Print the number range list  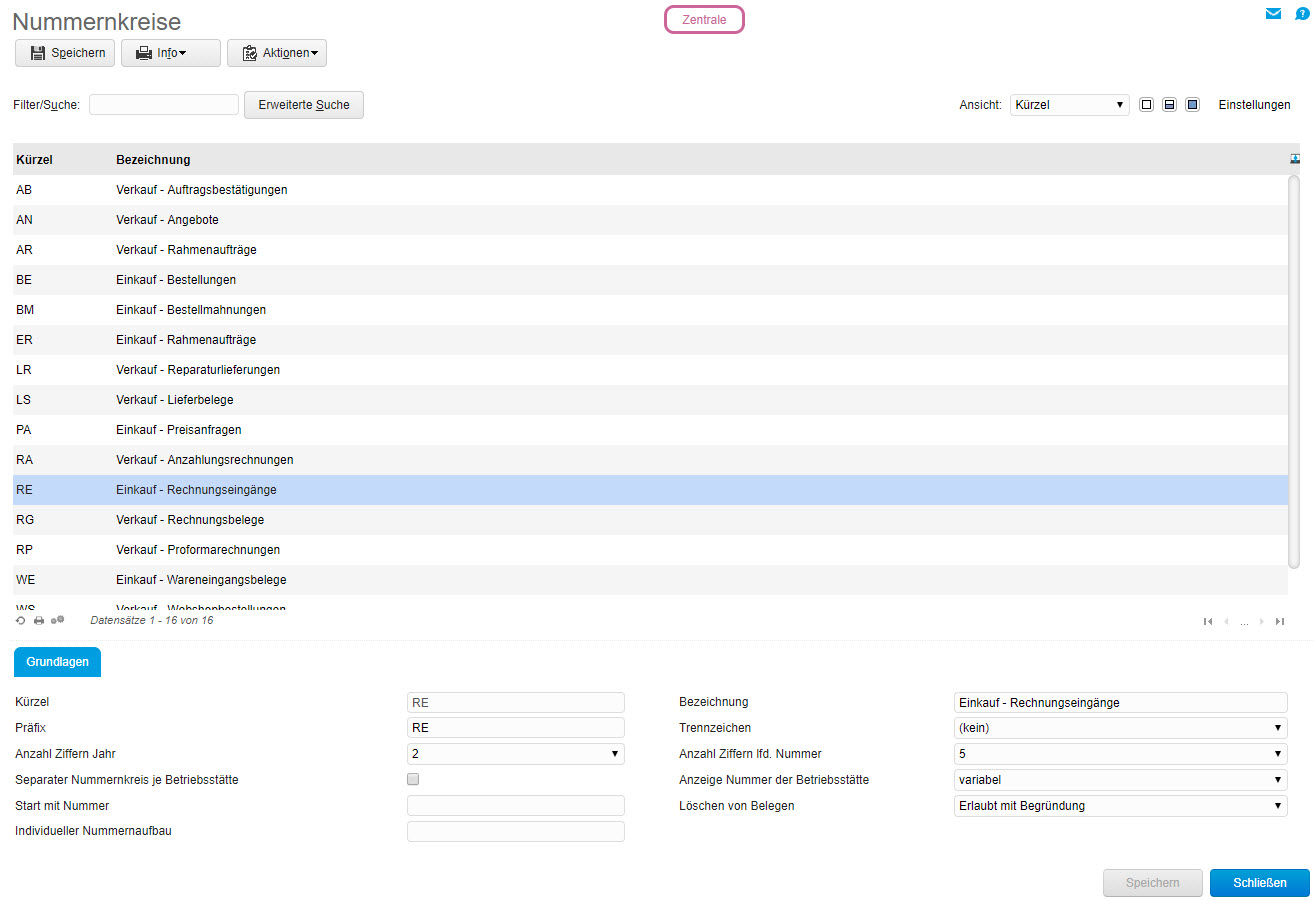(x=38, y=620)
